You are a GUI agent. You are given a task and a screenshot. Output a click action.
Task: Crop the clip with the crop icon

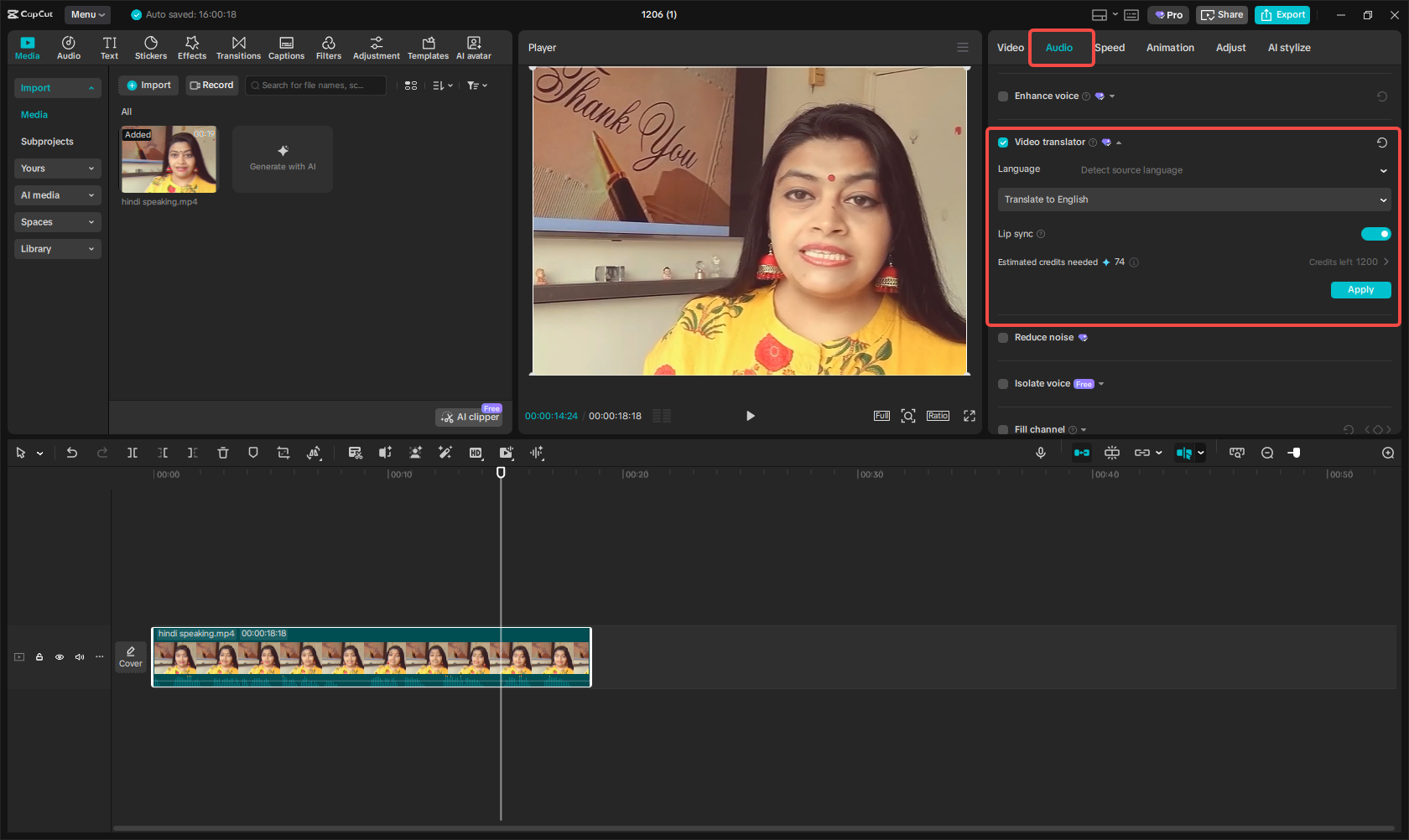point(283,453)
